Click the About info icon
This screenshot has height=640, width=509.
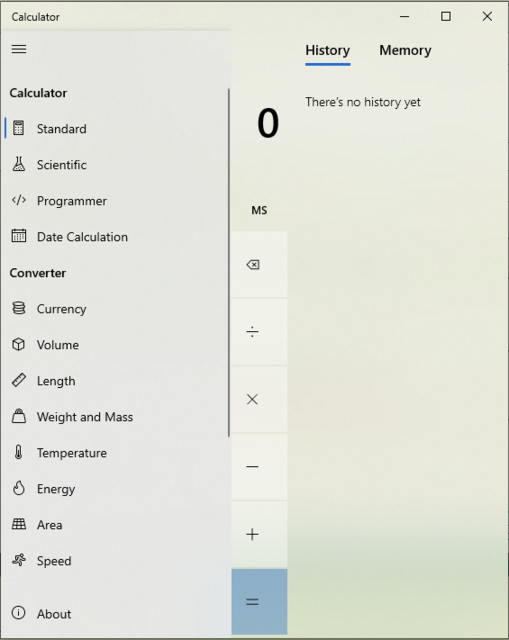click(x=18, y=613)
